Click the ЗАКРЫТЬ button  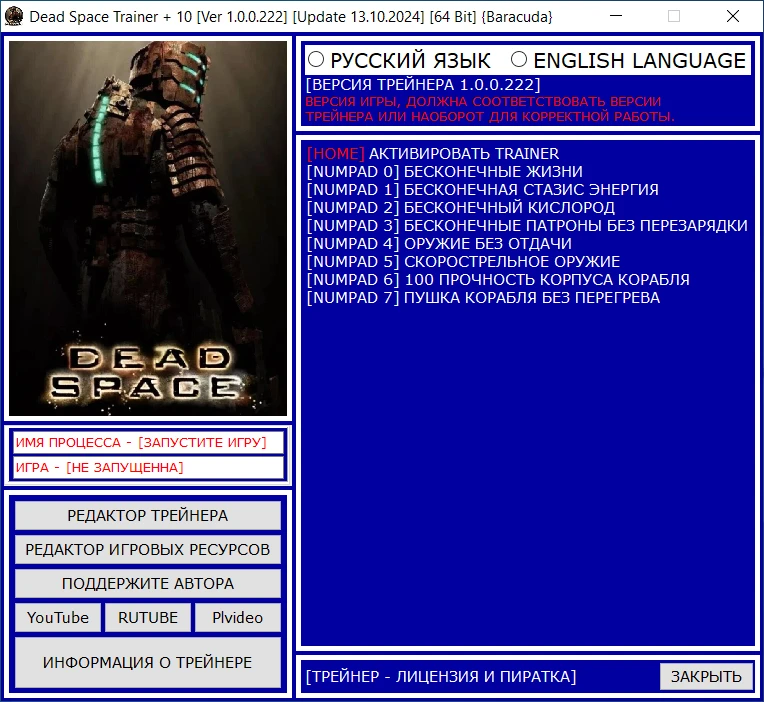click(706, 676)
